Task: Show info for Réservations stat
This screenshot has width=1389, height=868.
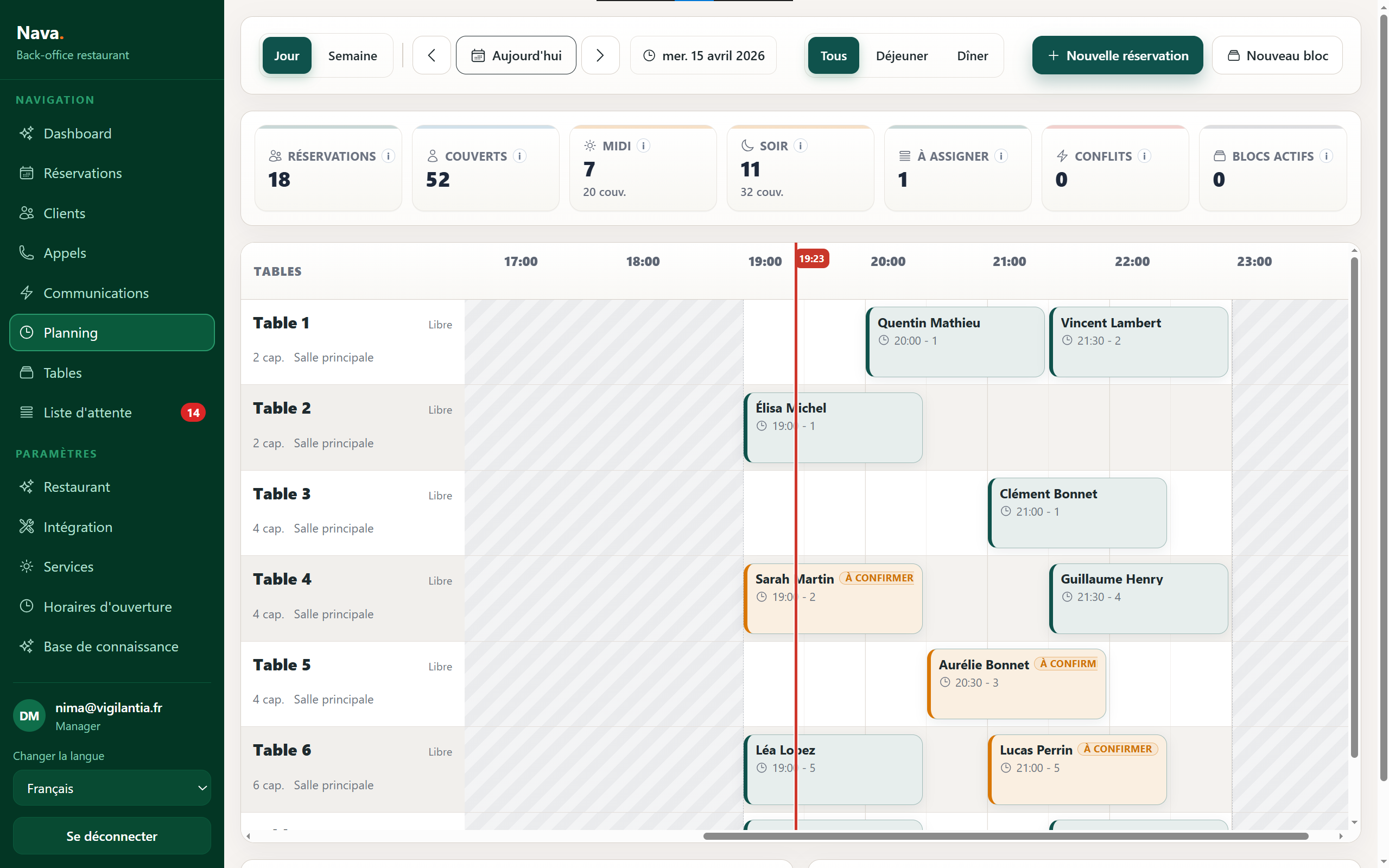Action: pos(388,156)
